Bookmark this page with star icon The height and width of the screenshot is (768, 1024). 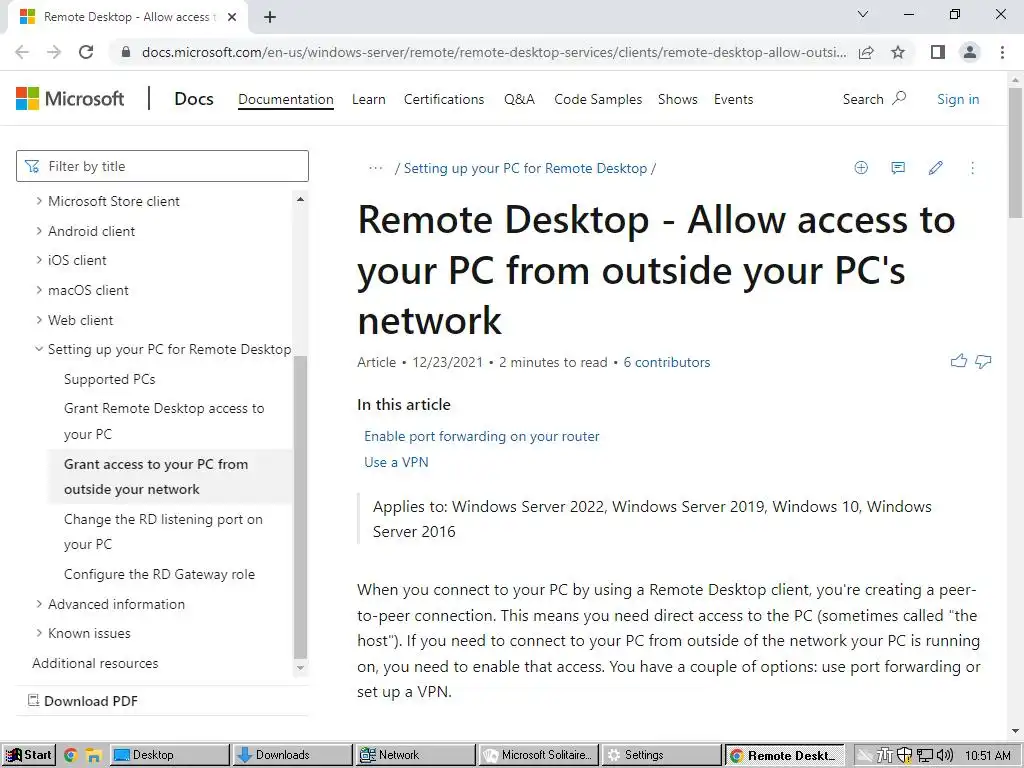tap(898, 52)
